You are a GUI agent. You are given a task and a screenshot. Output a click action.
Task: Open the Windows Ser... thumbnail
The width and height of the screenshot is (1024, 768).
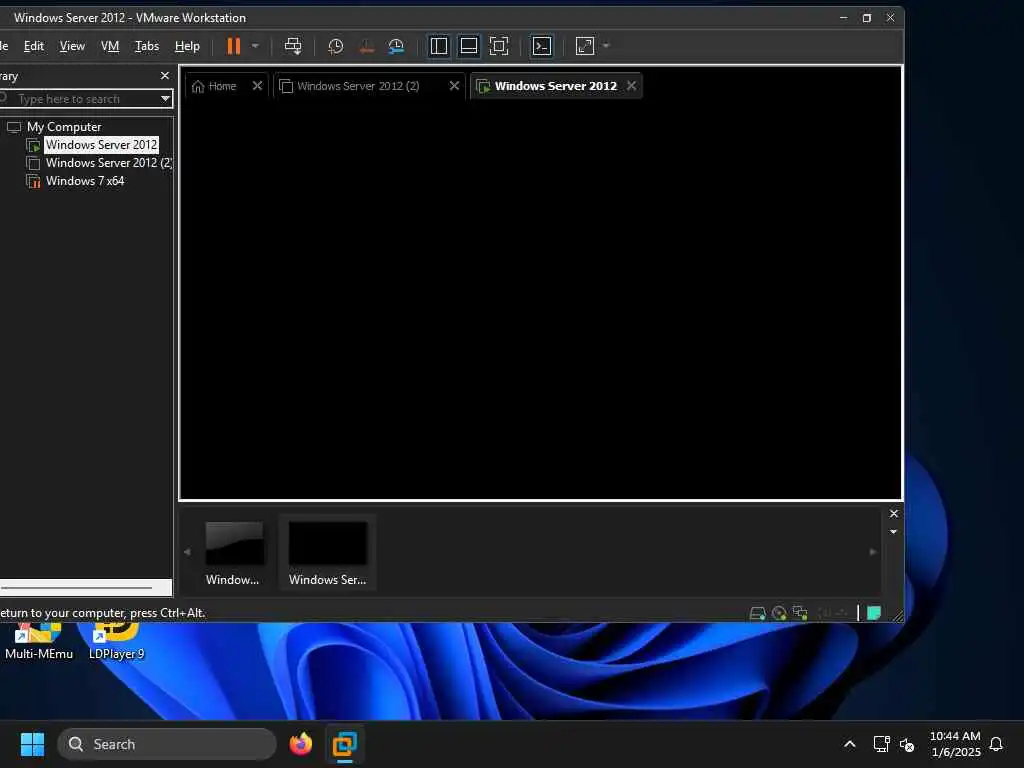[327, 552]
